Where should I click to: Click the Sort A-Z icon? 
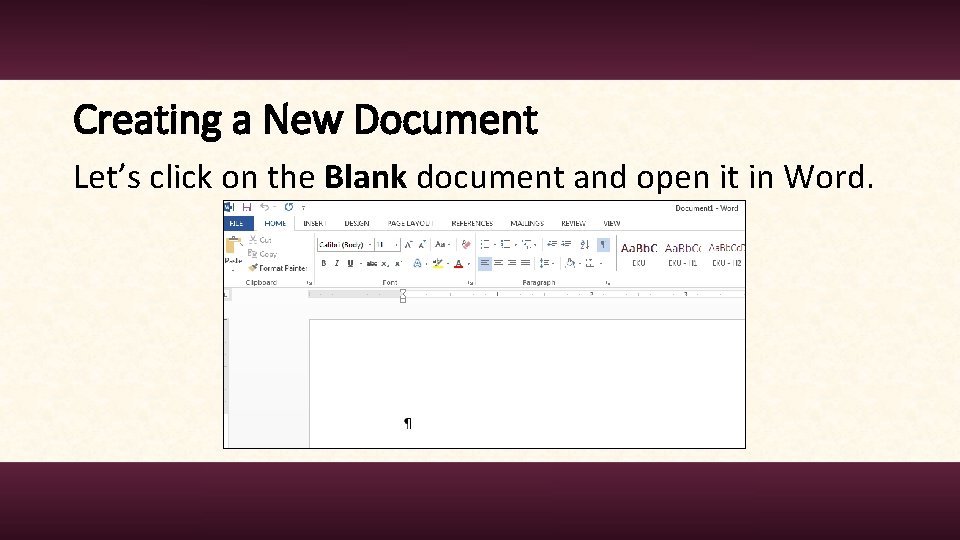585,245
